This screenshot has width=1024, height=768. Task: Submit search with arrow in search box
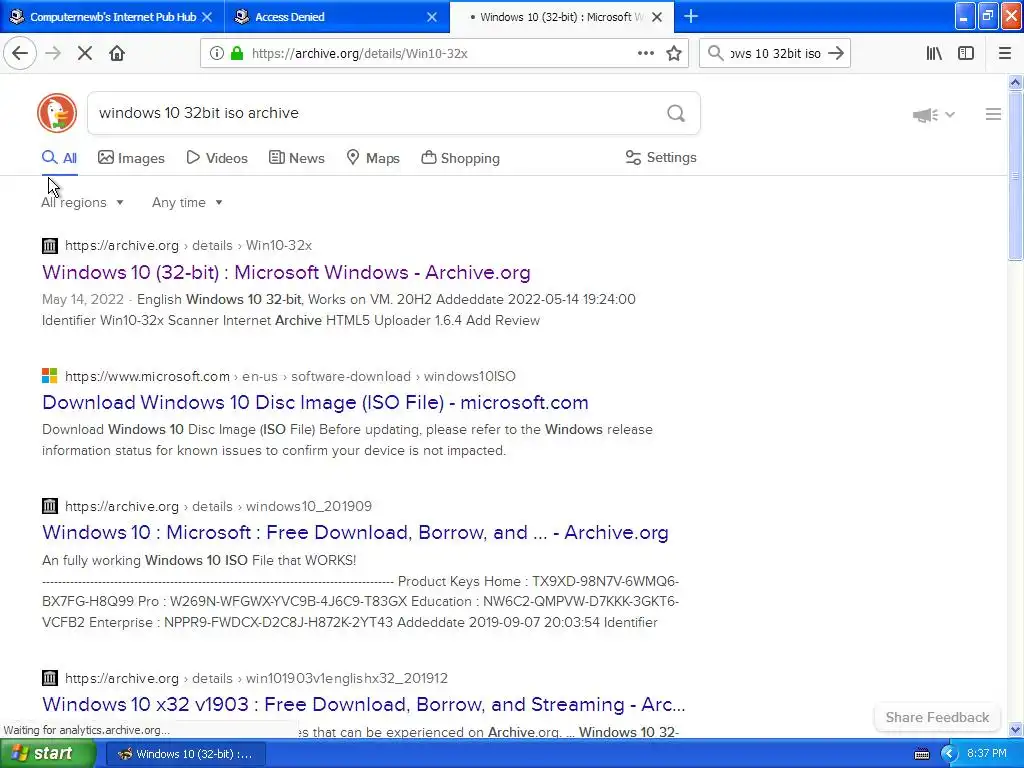coord(836,53)
